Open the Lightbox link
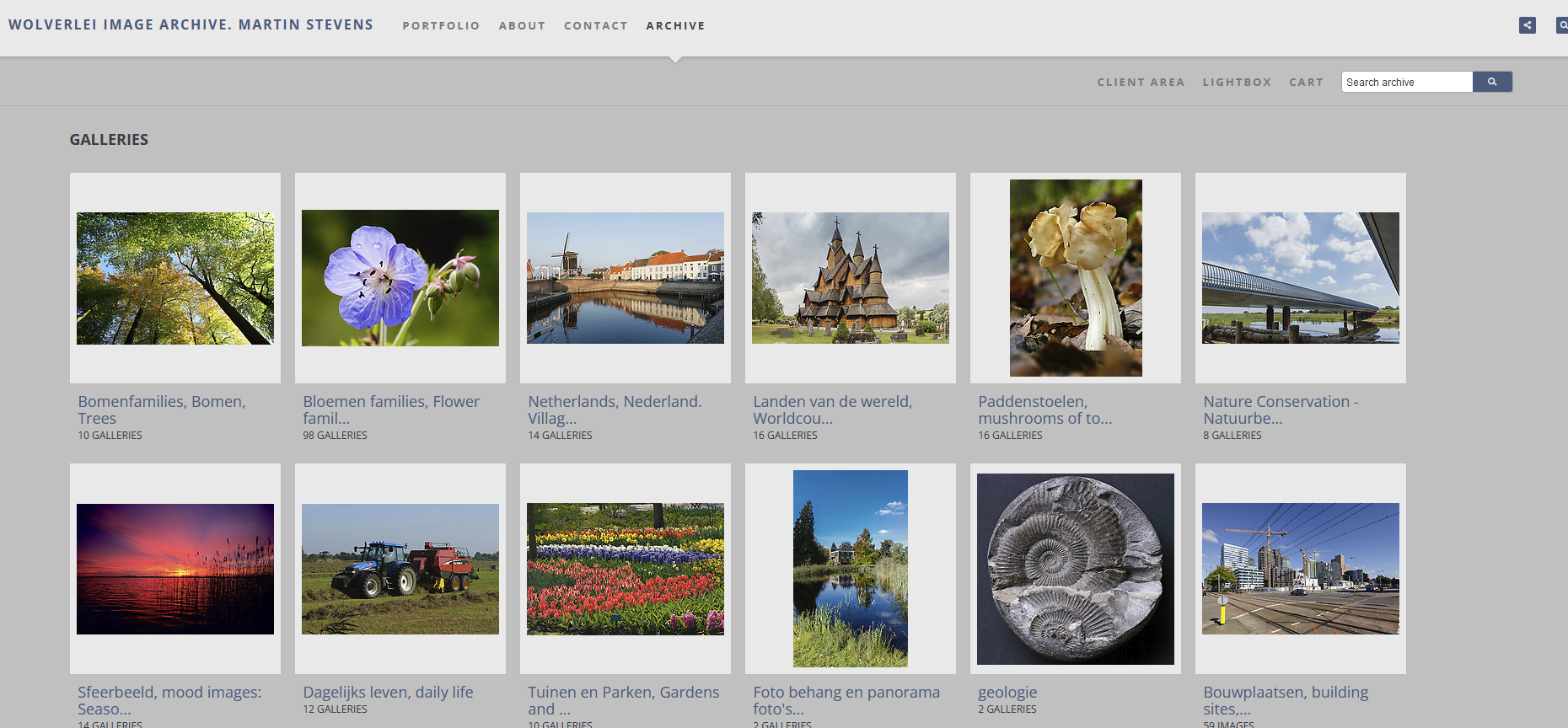Screen dimensions: 1568x728 click(x=1237, y=83)
